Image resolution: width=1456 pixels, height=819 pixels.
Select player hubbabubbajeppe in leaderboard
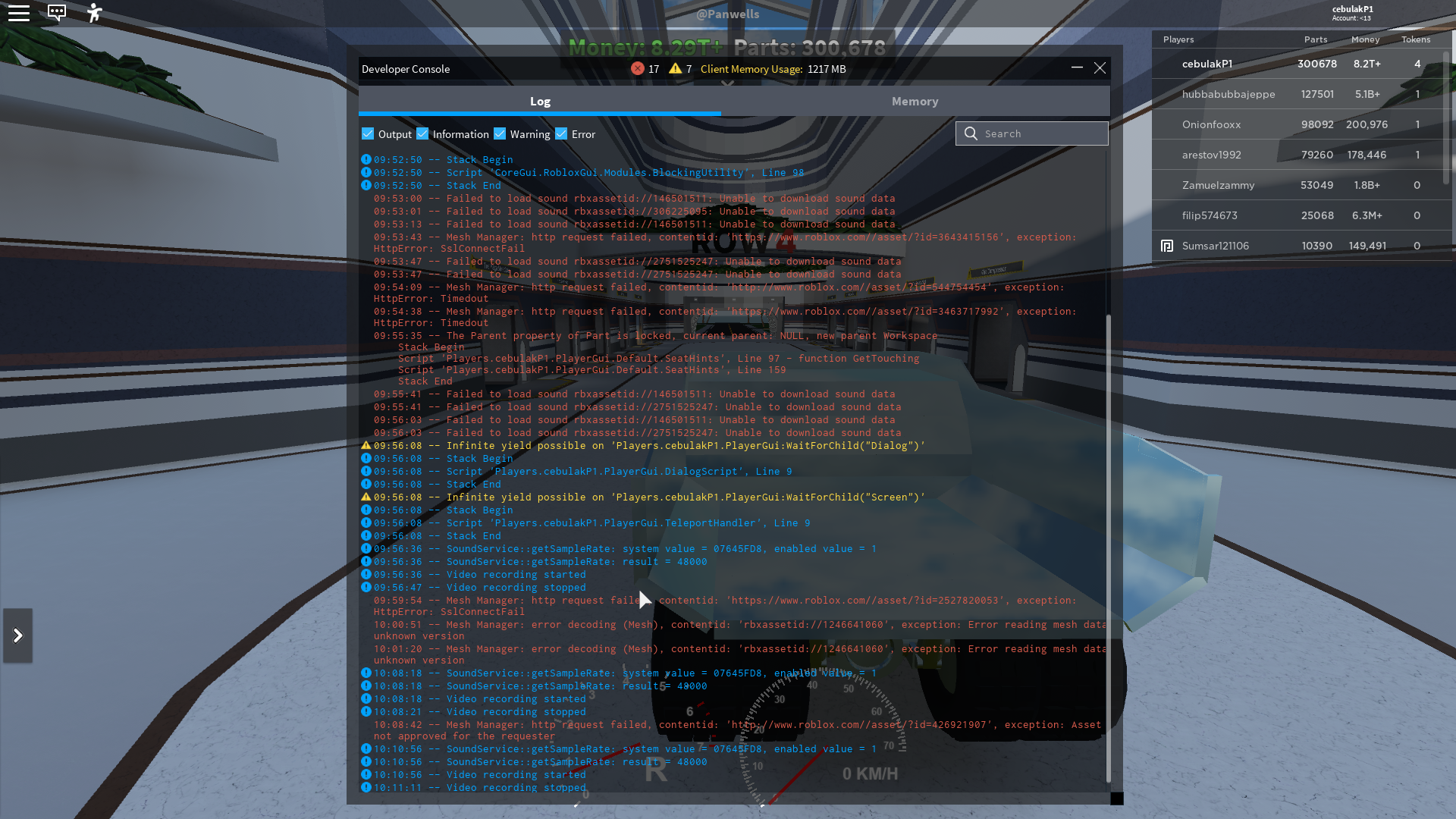[1228, 94]
